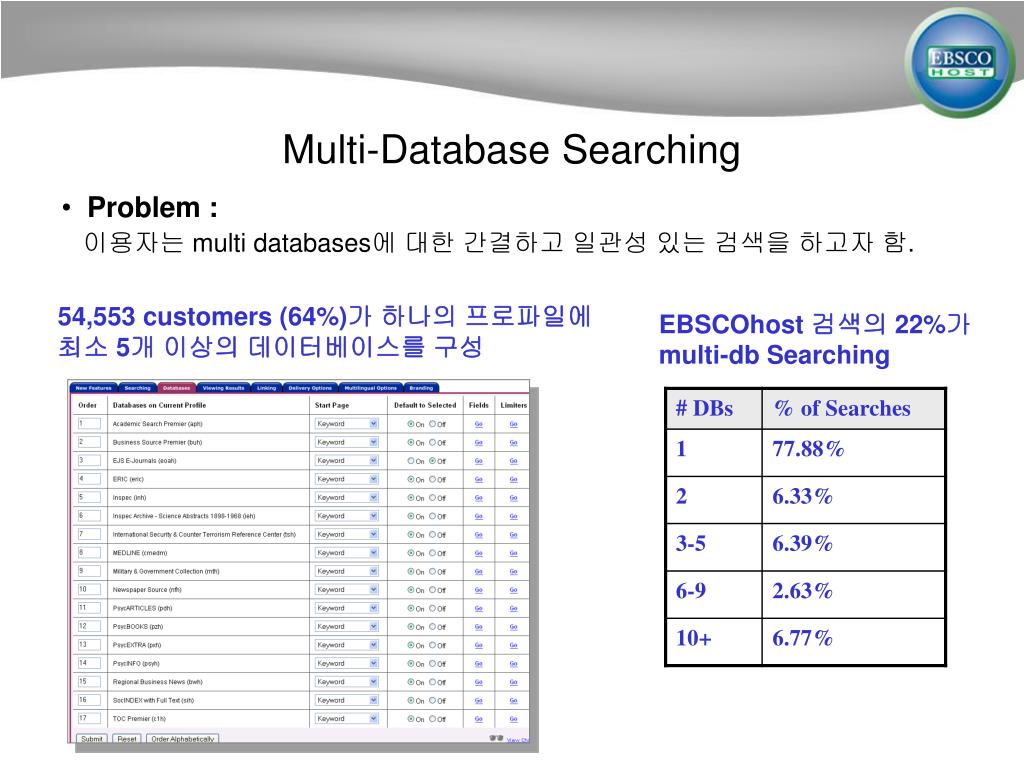Set Newspaper Source default to Off
The height and width of the screenshot is (768, 1024).
pos(432,590)
